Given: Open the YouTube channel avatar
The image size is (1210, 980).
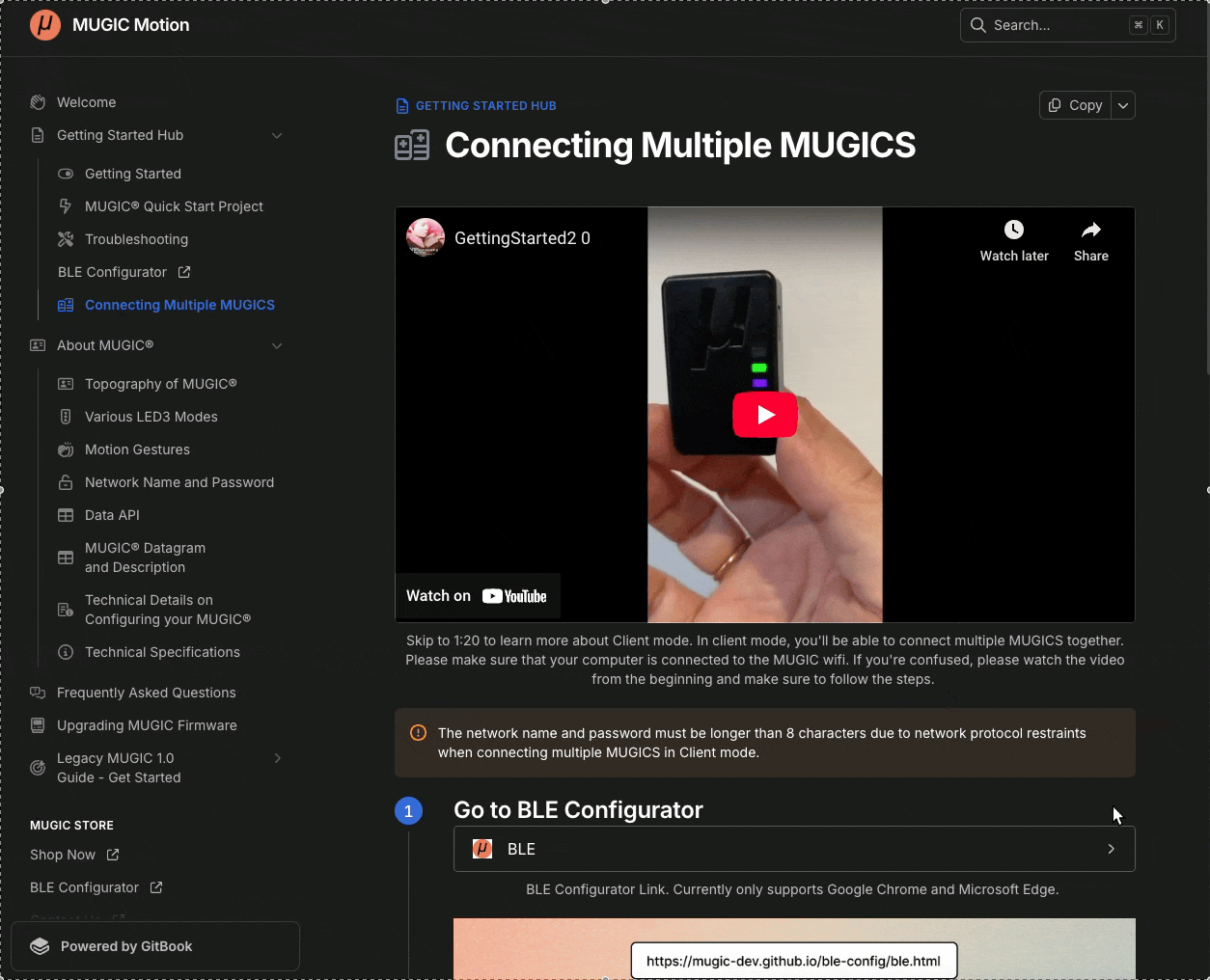Looking at the screenshot, I should coord(426,237).
